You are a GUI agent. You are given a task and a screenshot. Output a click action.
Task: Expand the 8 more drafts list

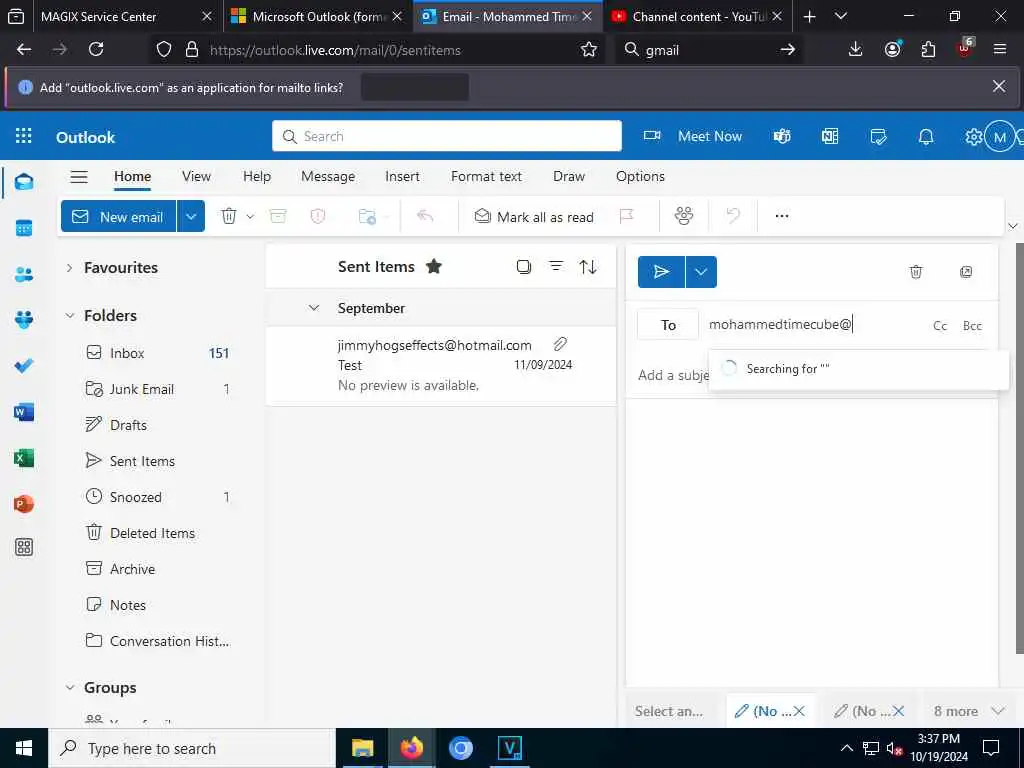(968, 711)
